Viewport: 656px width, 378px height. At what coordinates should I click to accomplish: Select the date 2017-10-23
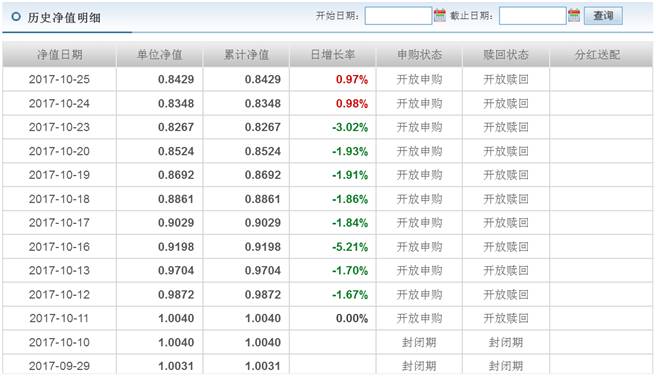click(59, 127)
